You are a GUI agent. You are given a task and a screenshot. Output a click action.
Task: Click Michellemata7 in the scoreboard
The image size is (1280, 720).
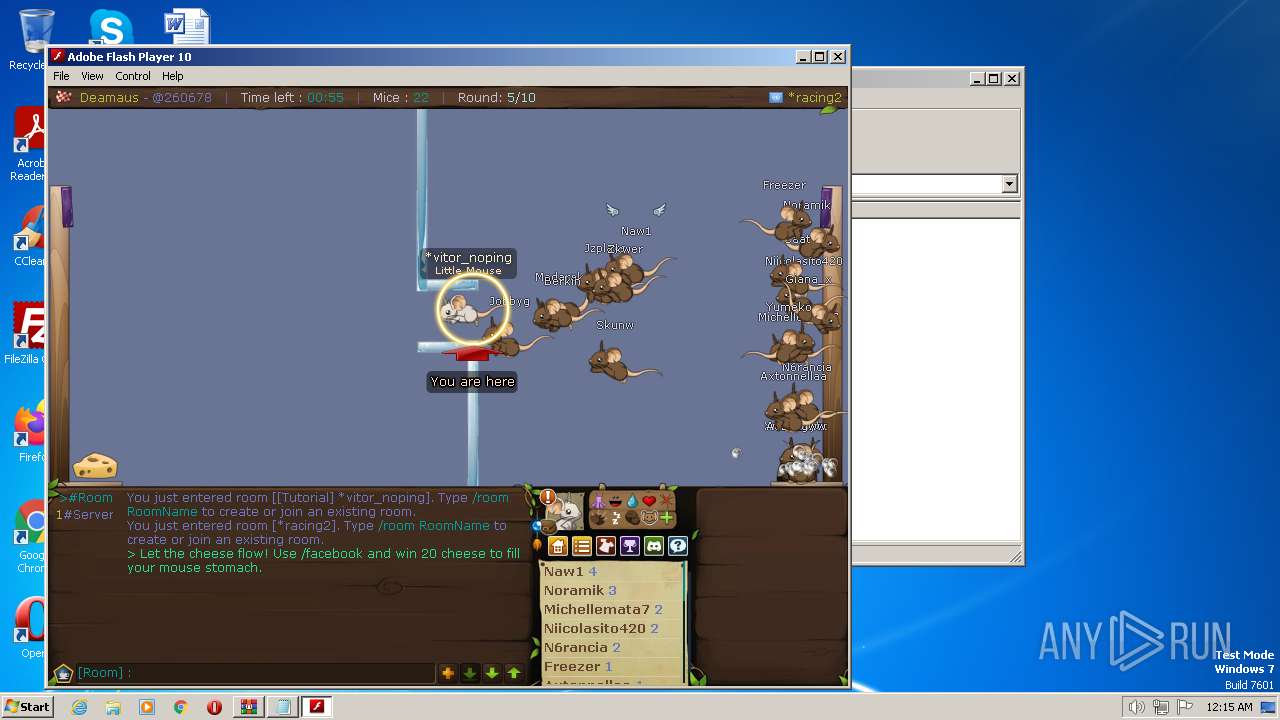point(597,609)
